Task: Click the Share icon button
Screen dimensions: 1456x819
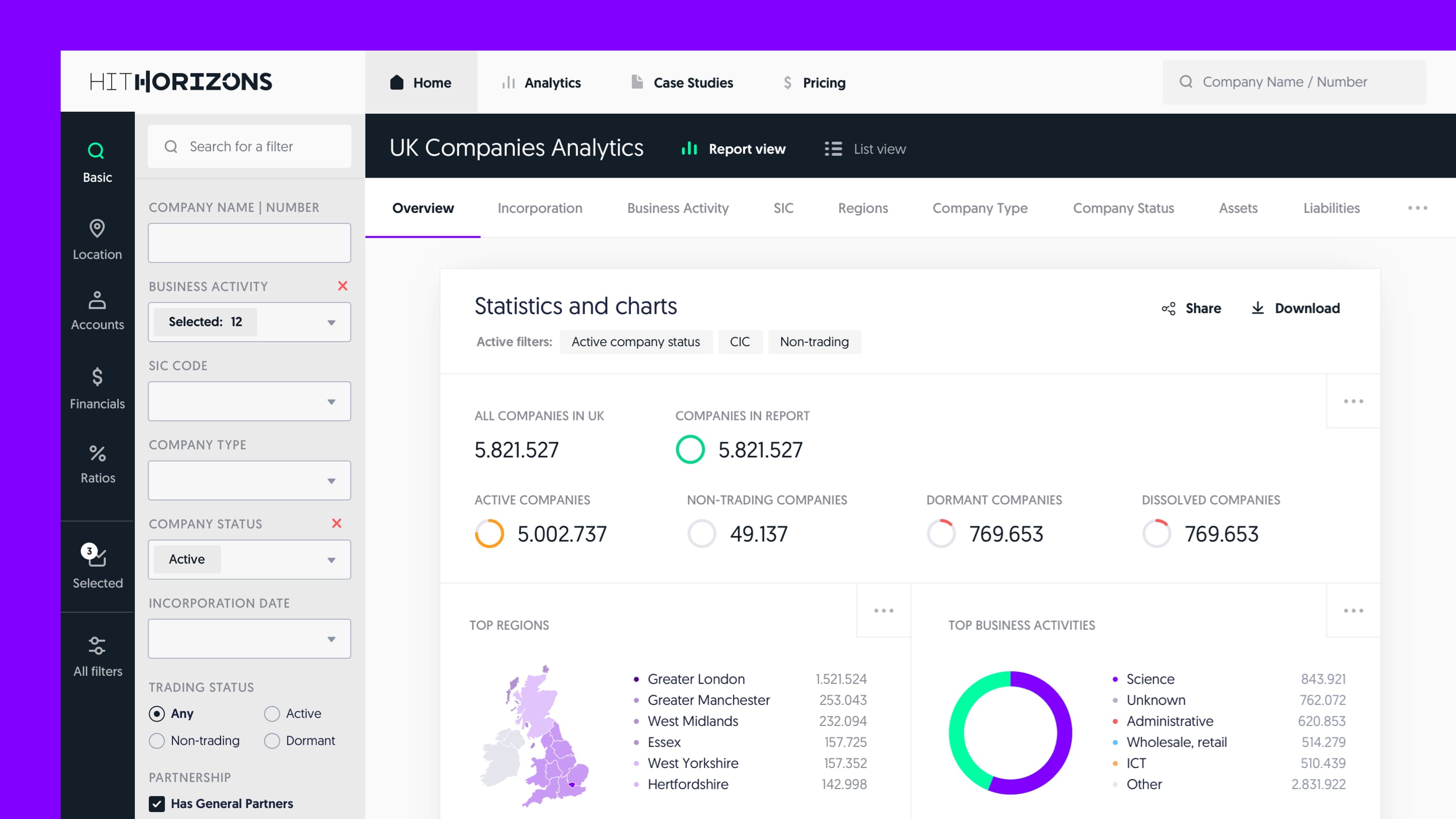Action: (1168, 308)
